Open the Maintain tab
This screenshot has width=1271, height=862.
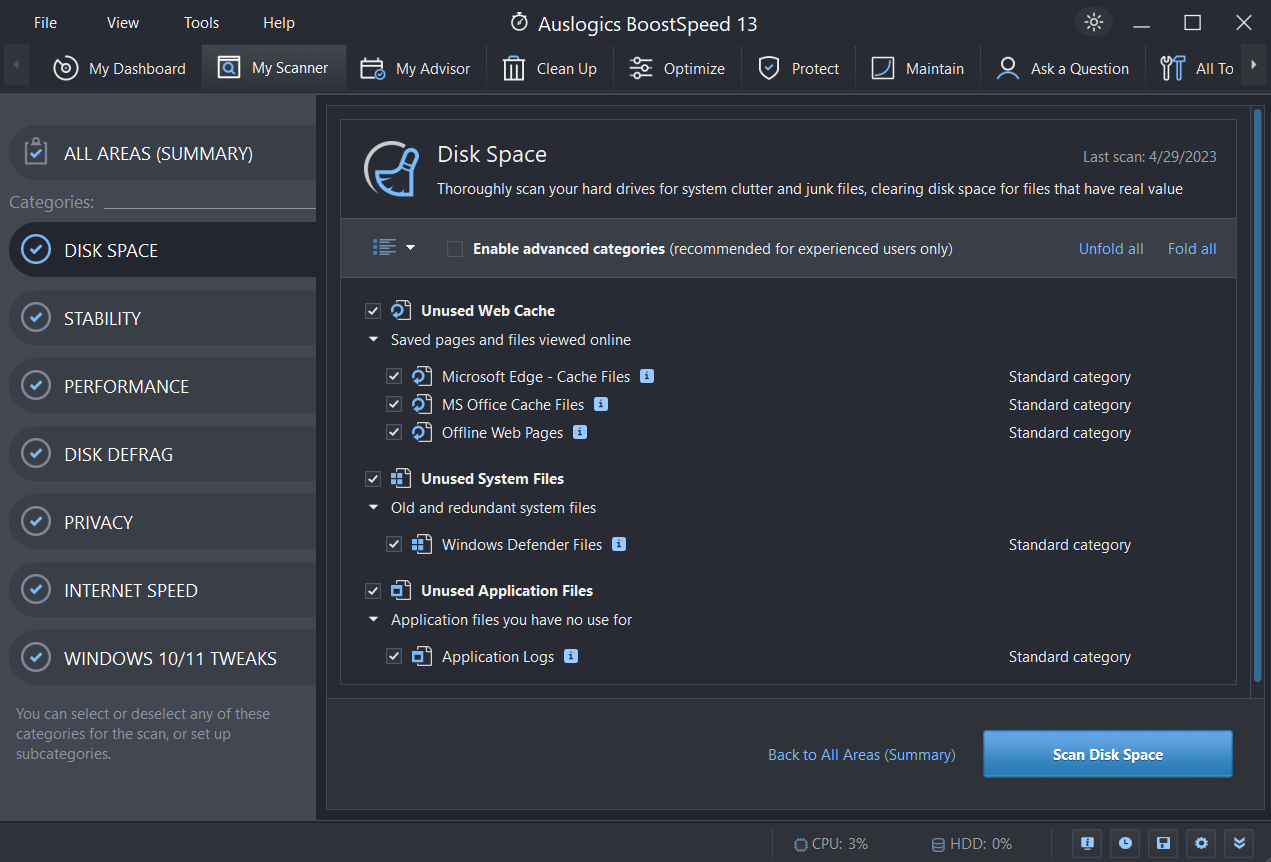tap(918, 68)
